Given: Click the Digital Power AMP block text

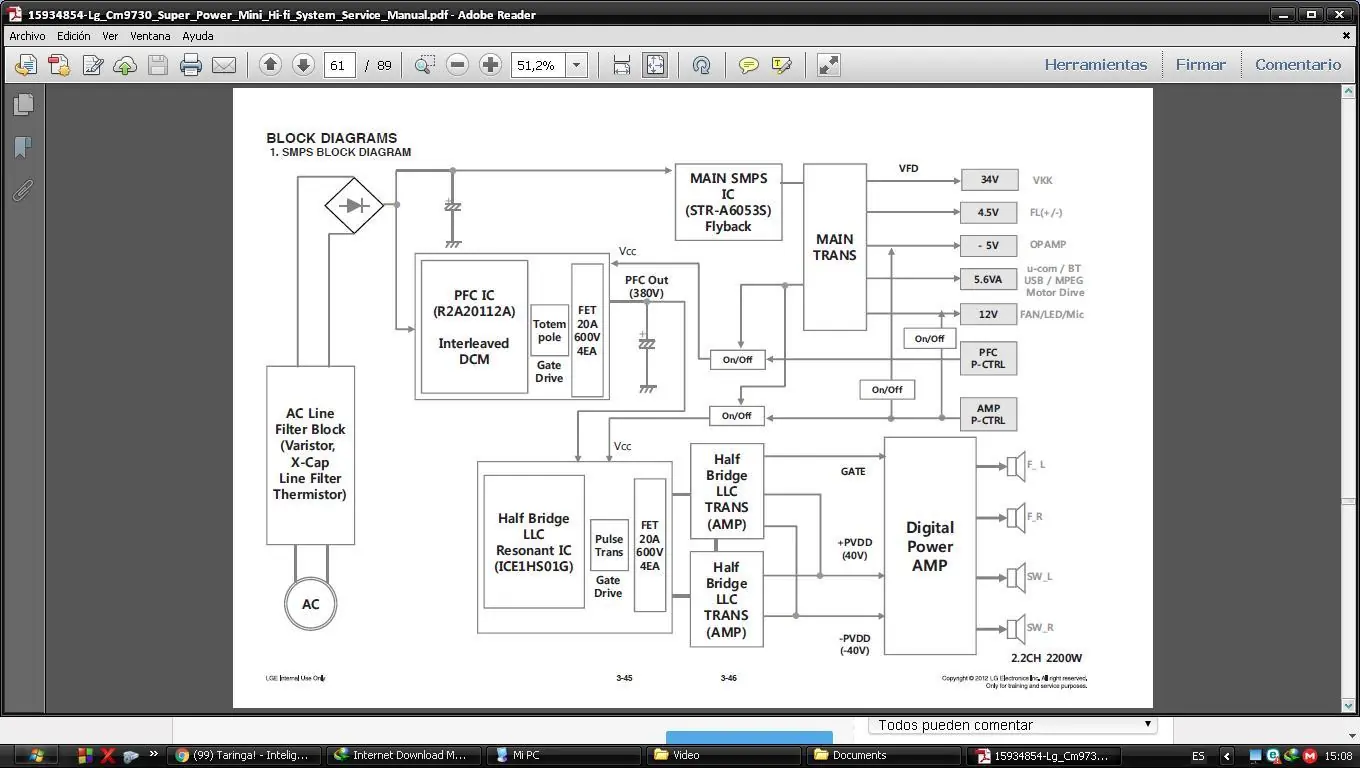Looking at the screenshot, I should (x=930, y=546).
